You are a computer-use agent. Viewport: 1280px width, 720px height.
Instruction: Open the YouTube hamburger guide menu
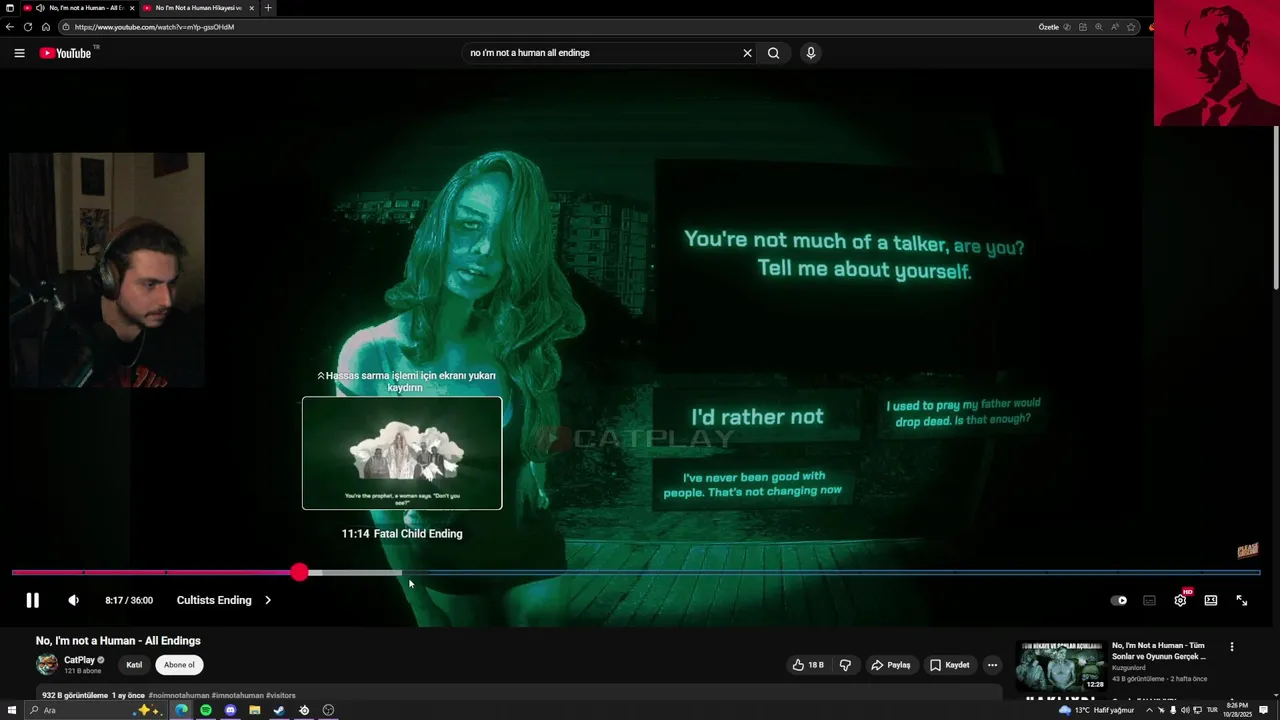pos(19,53)
